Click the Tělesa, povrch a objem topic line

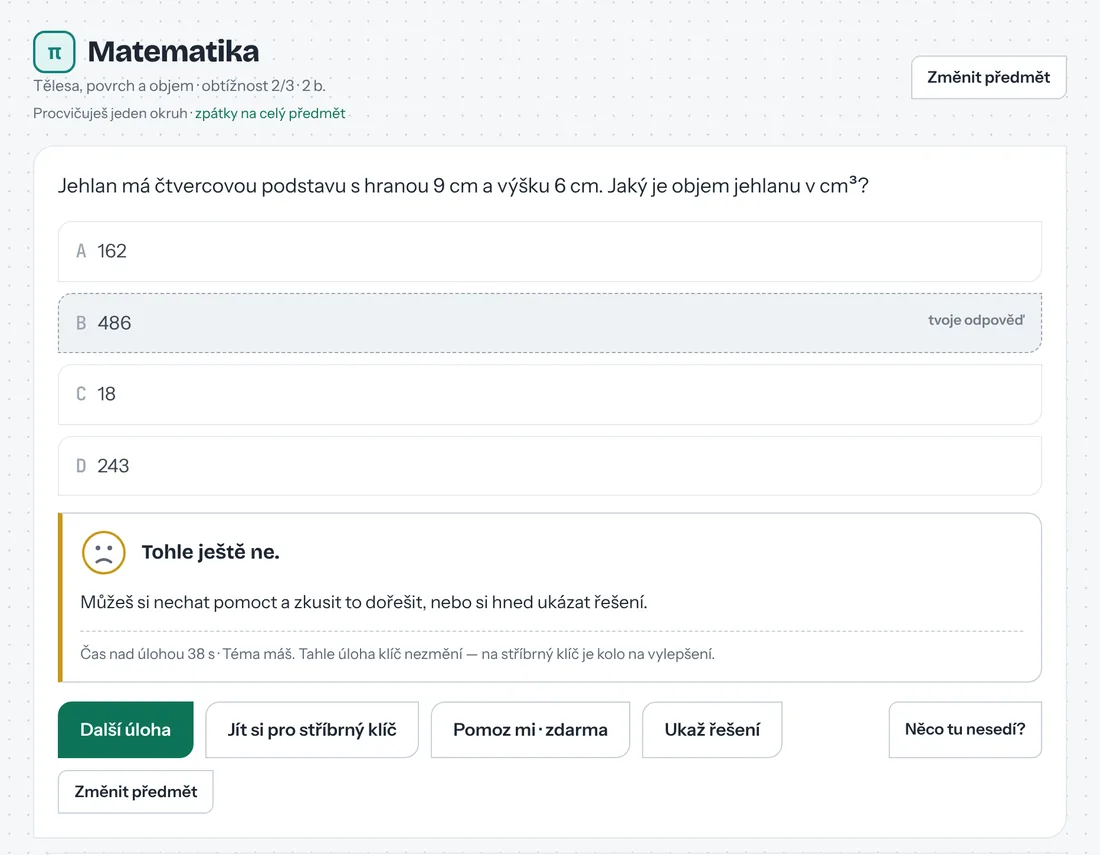click(x=179, y=86)
